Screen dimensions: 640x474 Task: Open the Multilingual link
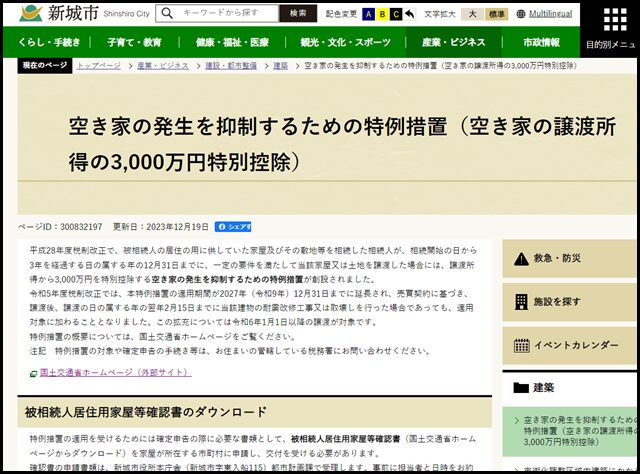click(550, 14)
